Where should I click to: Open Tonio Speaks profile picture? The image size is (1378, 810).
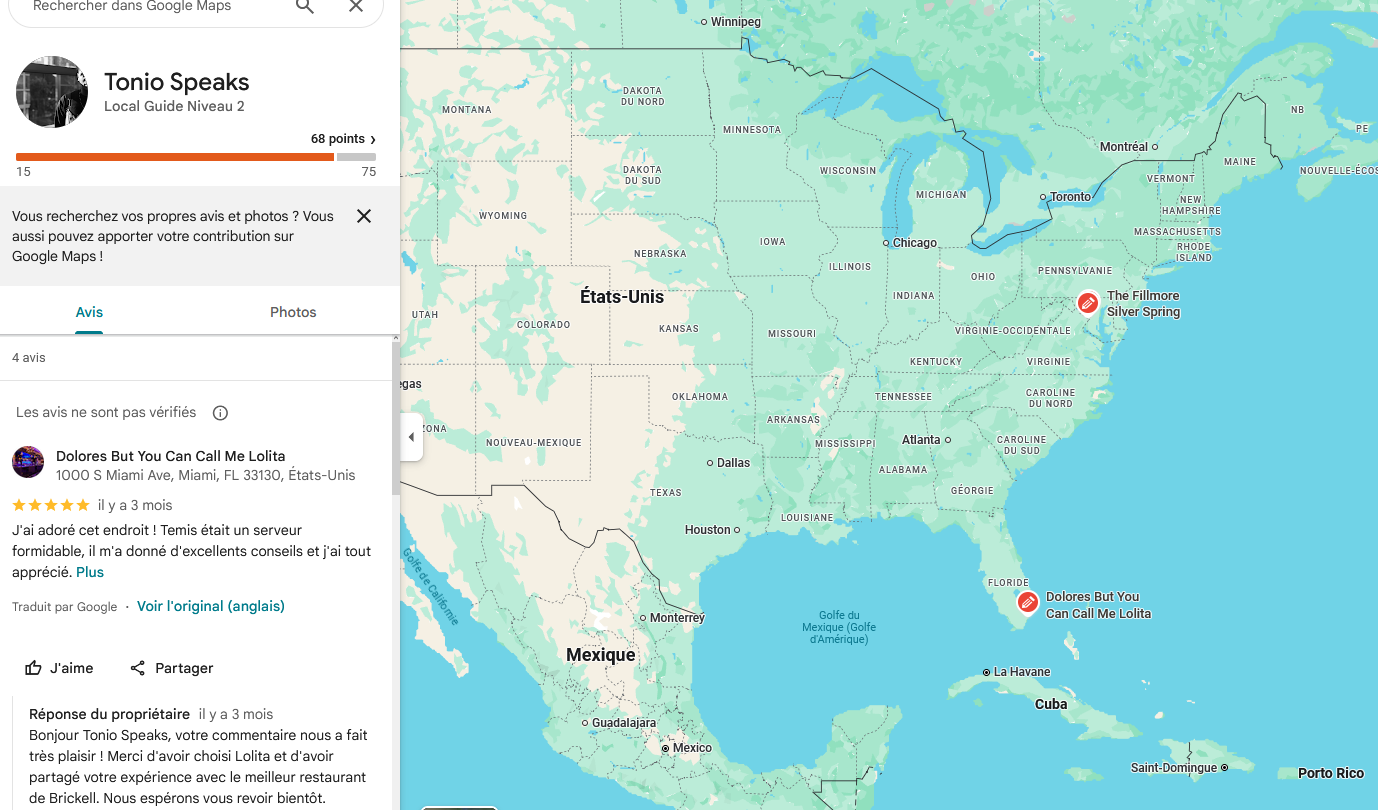click(x=52, y=92)
